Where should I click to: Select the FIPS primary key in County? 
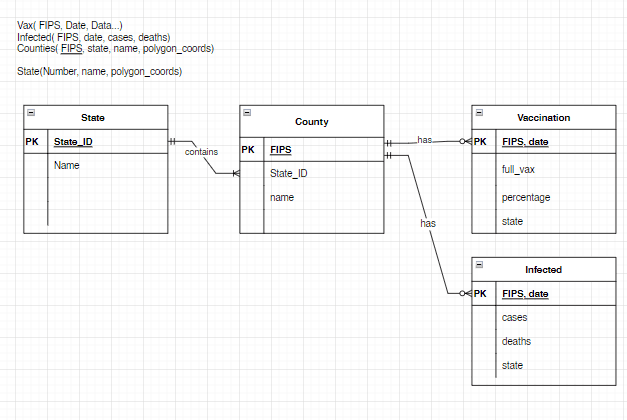click(281, 150)
